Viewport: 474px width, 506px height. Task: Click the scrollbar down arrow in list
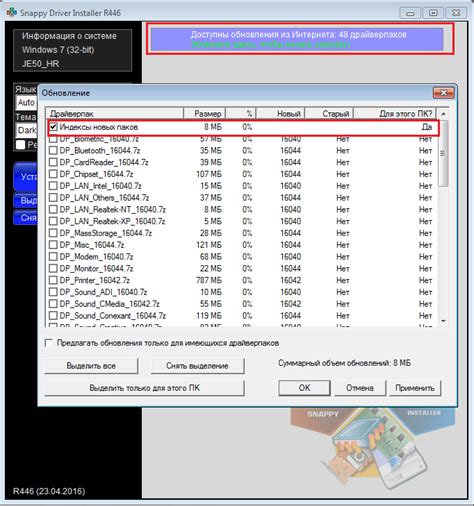point(443,321)
